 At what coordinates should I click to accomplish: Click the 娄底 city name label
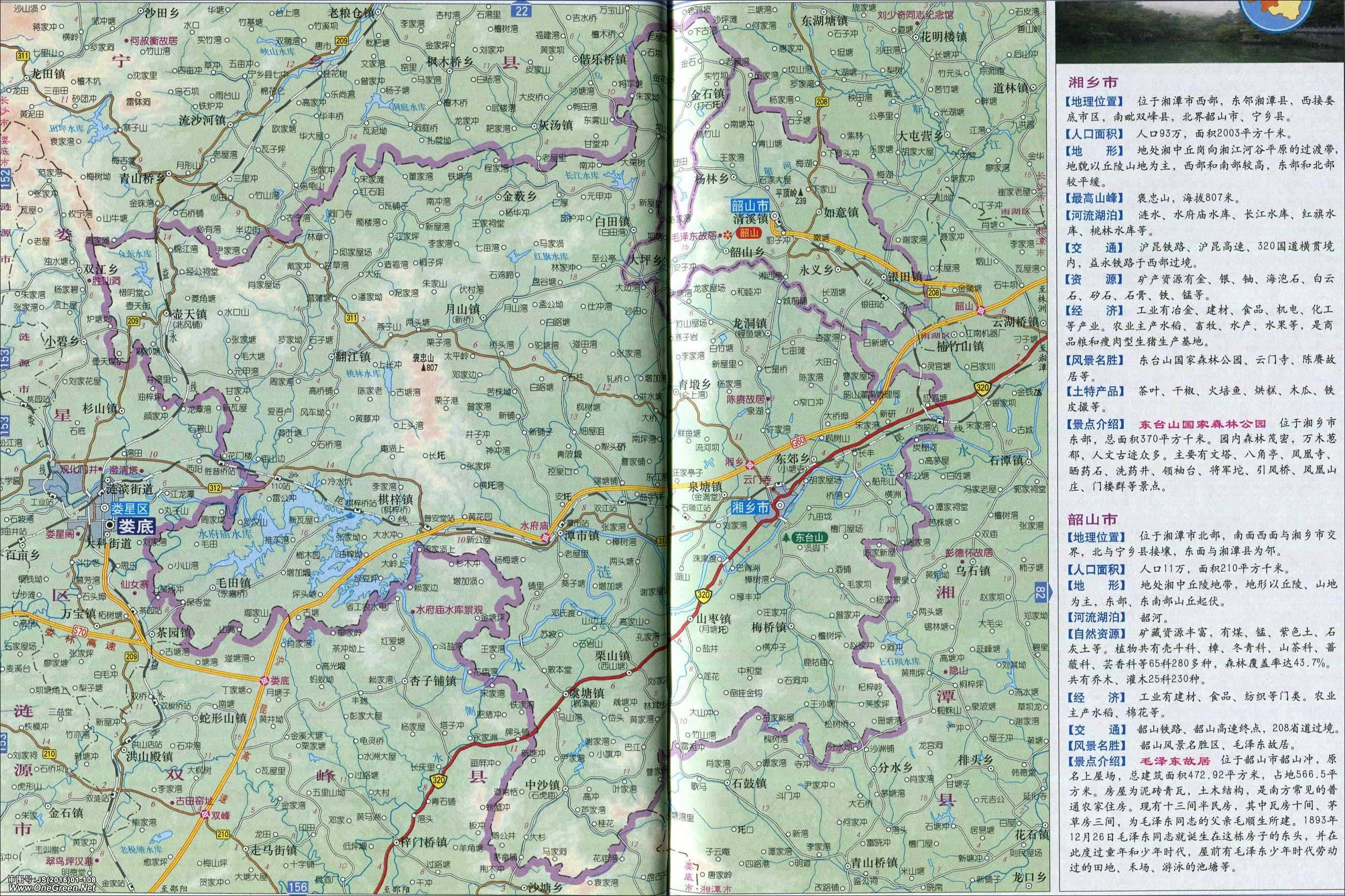click(136, 526)
